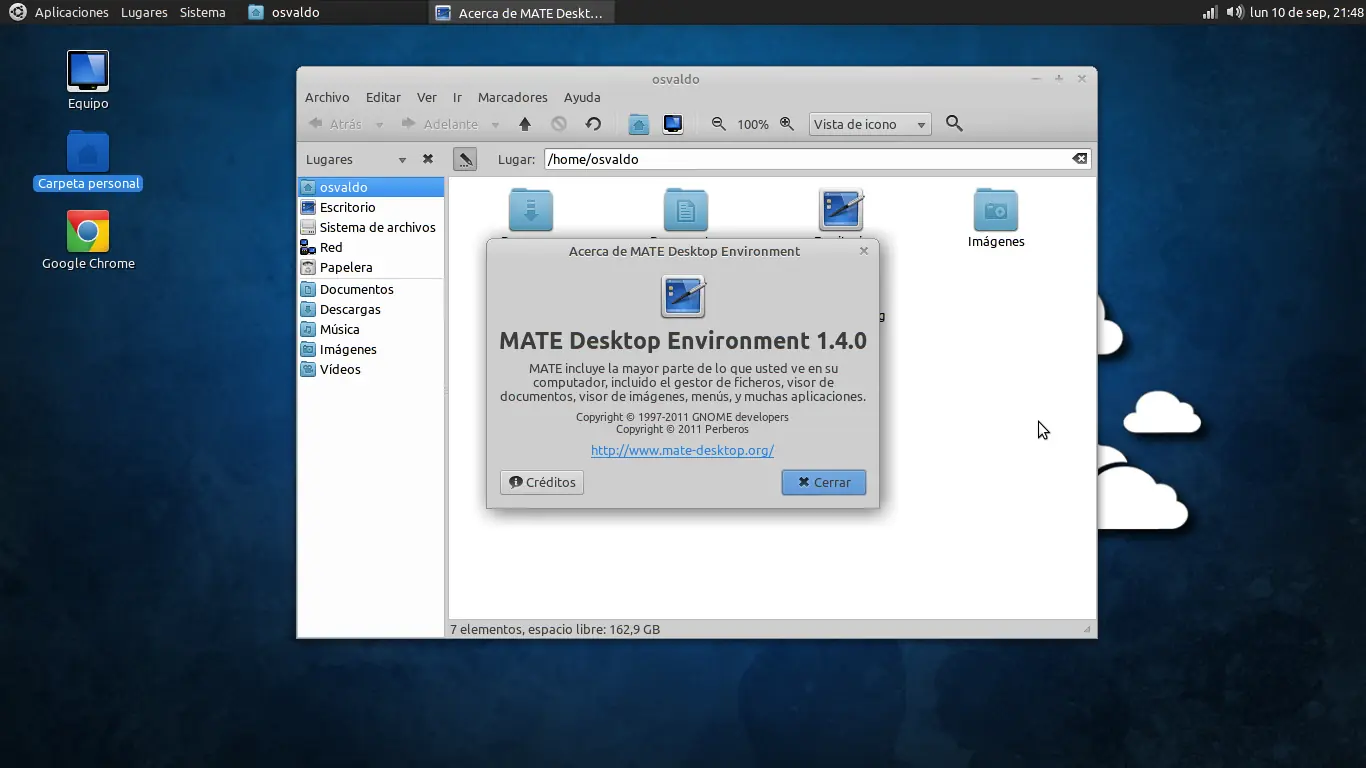The image size is (1366, 768).
Task: Switch to the osvaldo taskbar window
Action: coord(334,13)
